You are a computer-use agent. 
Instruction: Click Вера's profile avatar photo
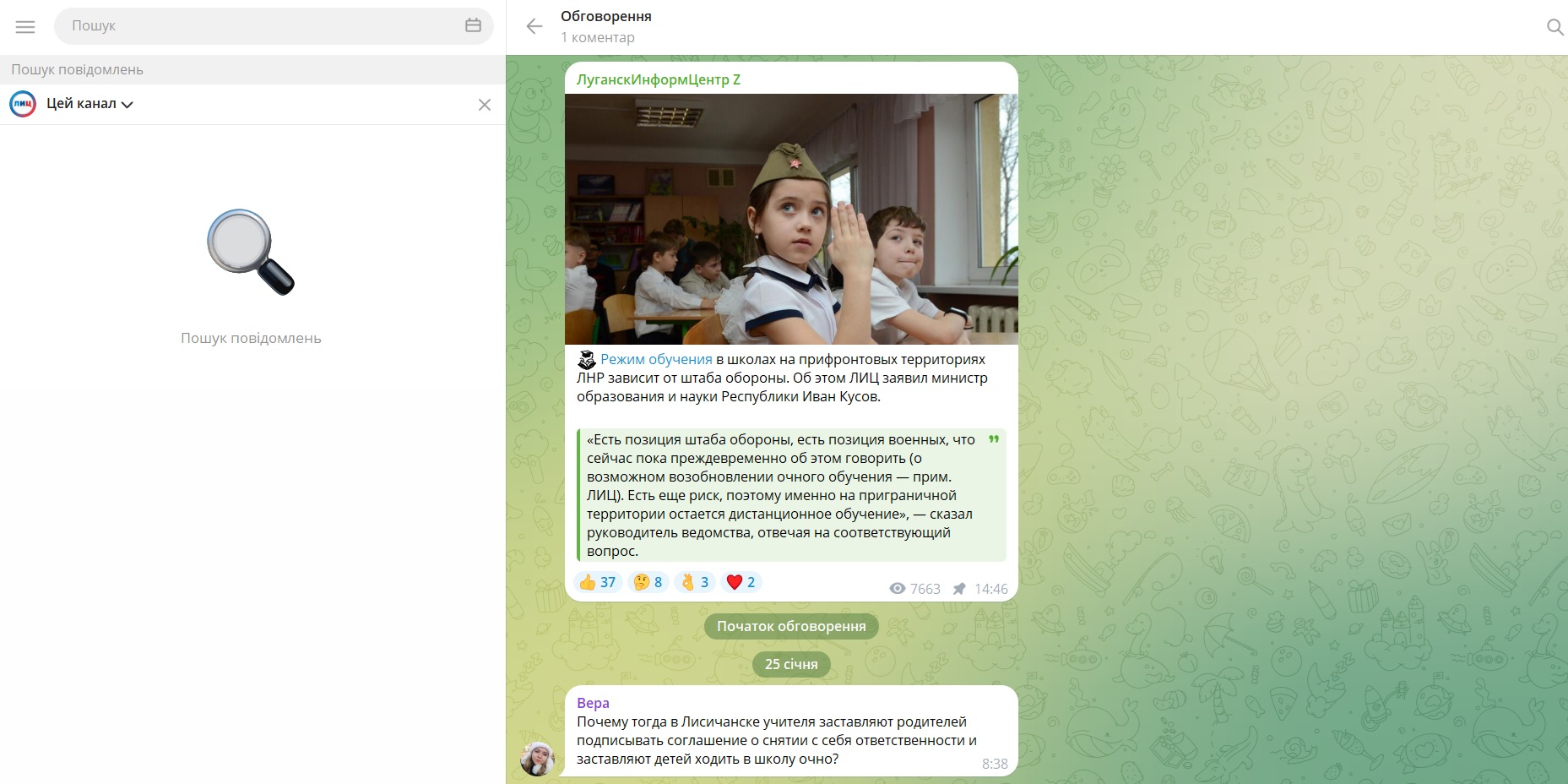[537, 758]
